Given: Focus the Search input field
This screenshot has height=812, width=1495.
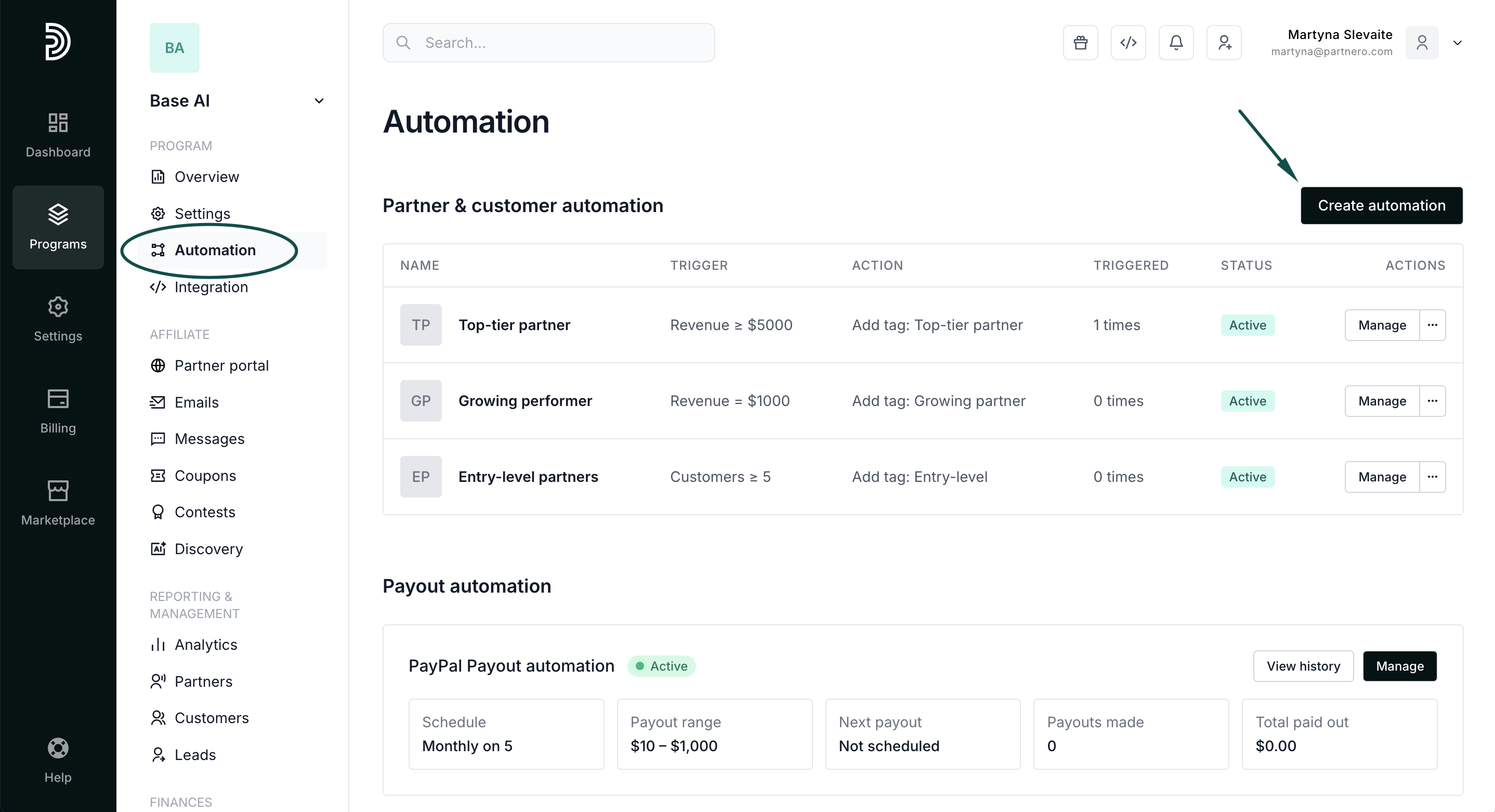Looking at the screenshot, I should tap(557, 43).
